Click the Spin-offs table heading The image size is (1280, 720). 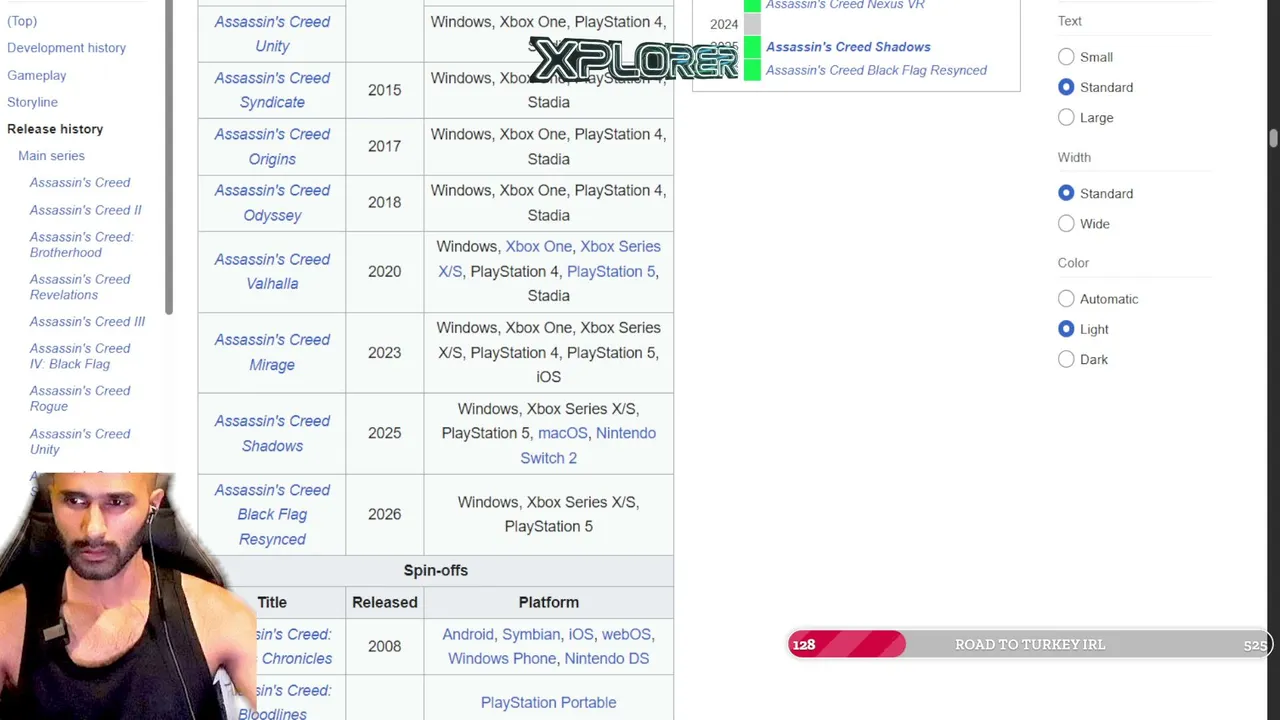click(436, 570)
